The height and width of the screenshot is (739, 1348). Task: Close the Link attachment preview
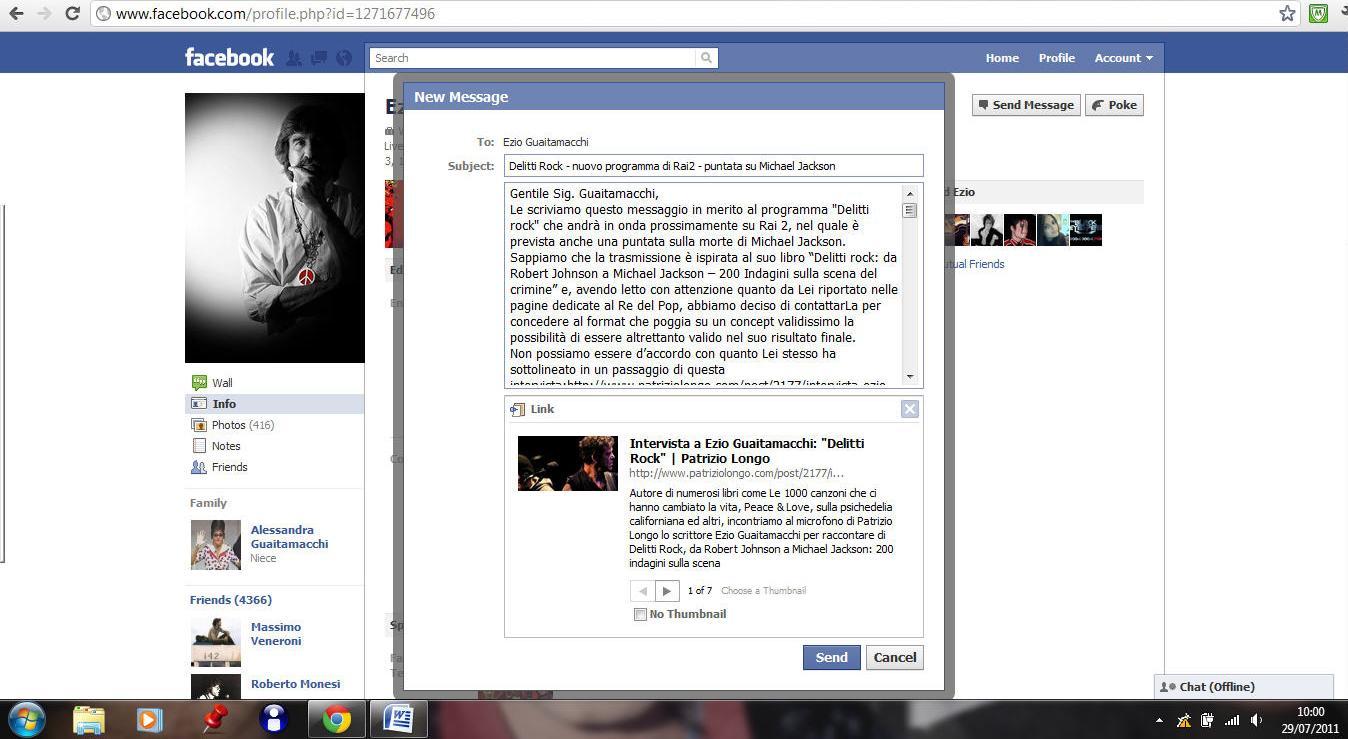pos(909,409)
